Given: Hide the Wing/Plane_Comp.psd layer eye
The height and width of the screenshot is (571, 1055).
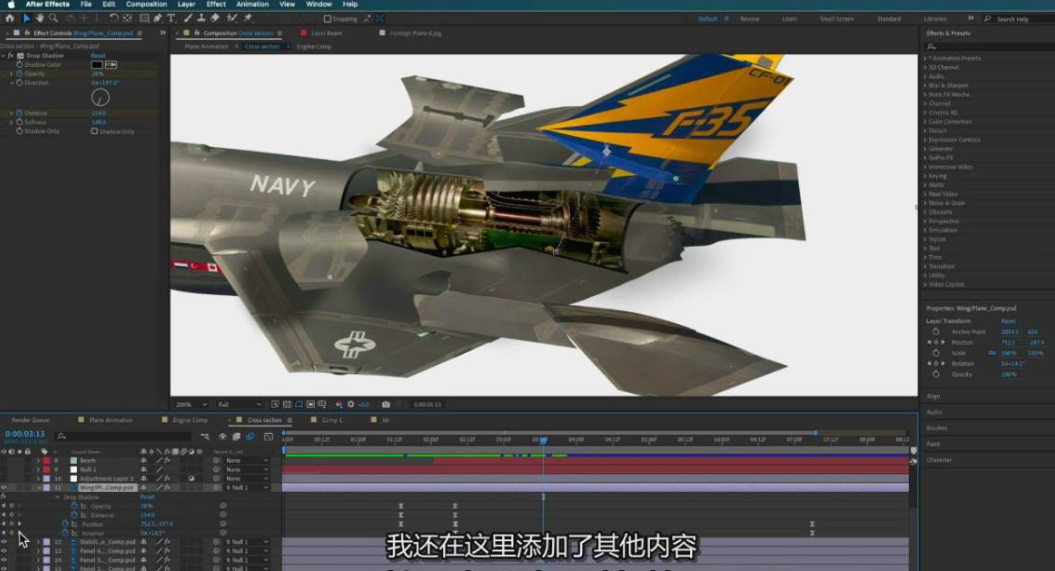Looking at the screenshot, I should pyautogui.click(x=4, y=487).
